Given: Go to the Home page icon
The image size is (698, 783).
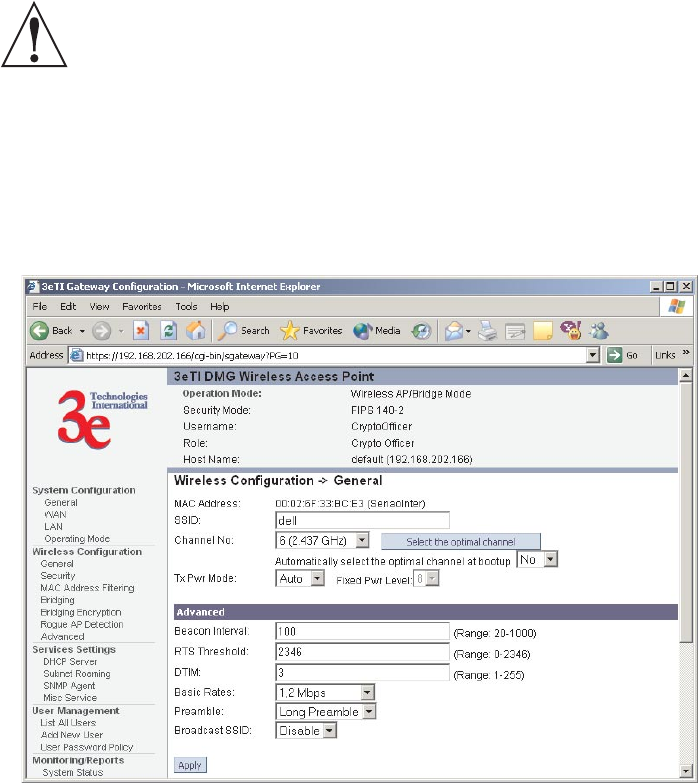Looking at the screenshot, I should [x=196, y=331].
